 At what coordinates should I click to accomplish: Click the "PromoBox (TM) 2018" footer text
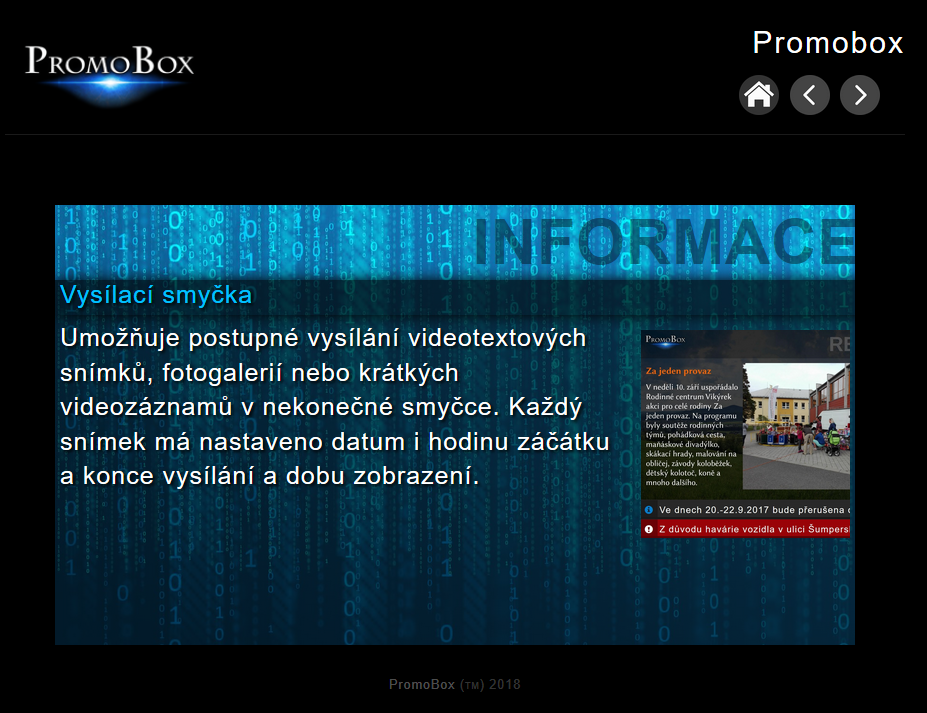tap(455, 685)
